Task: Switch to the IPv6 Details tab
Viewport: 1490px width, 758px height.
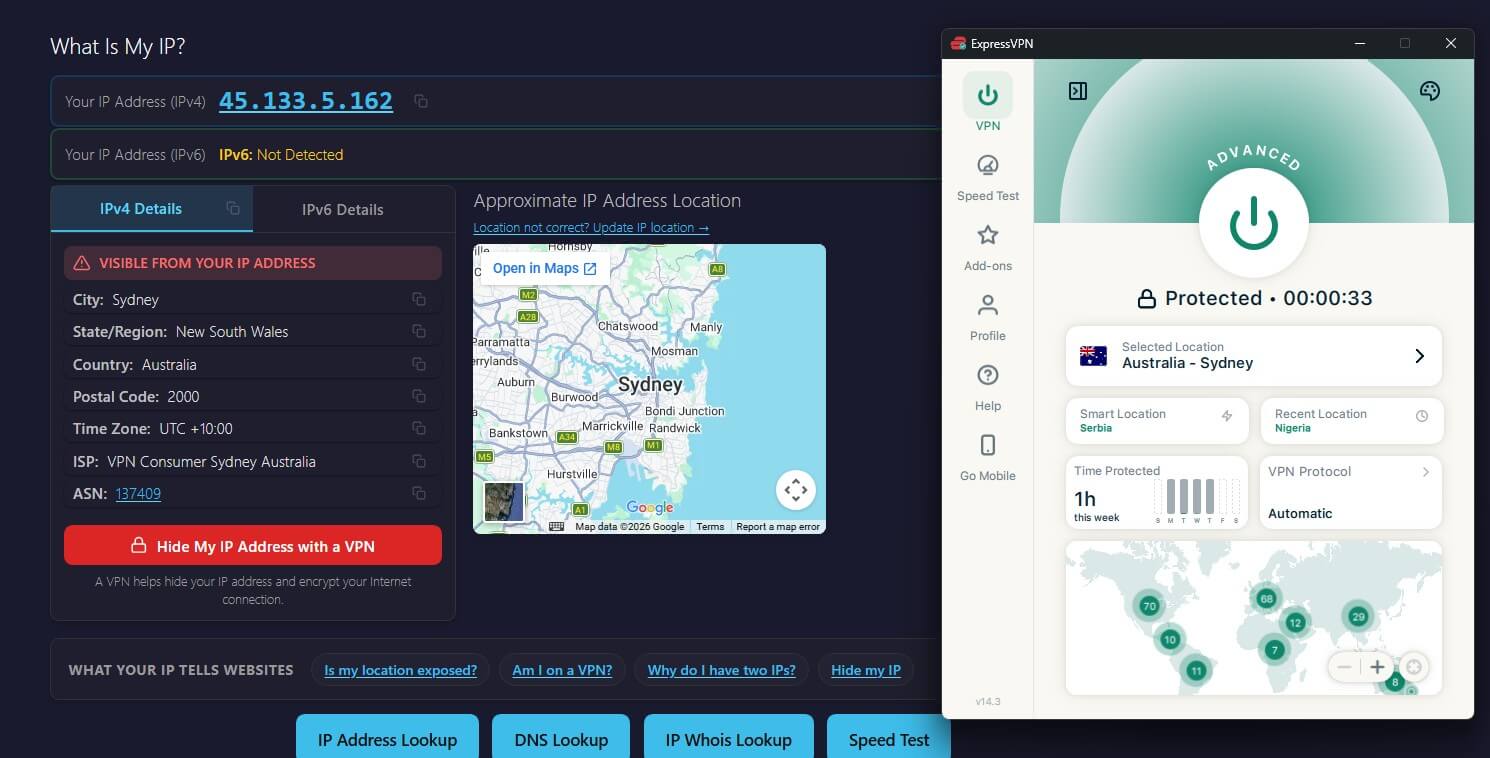Action: 343,209
